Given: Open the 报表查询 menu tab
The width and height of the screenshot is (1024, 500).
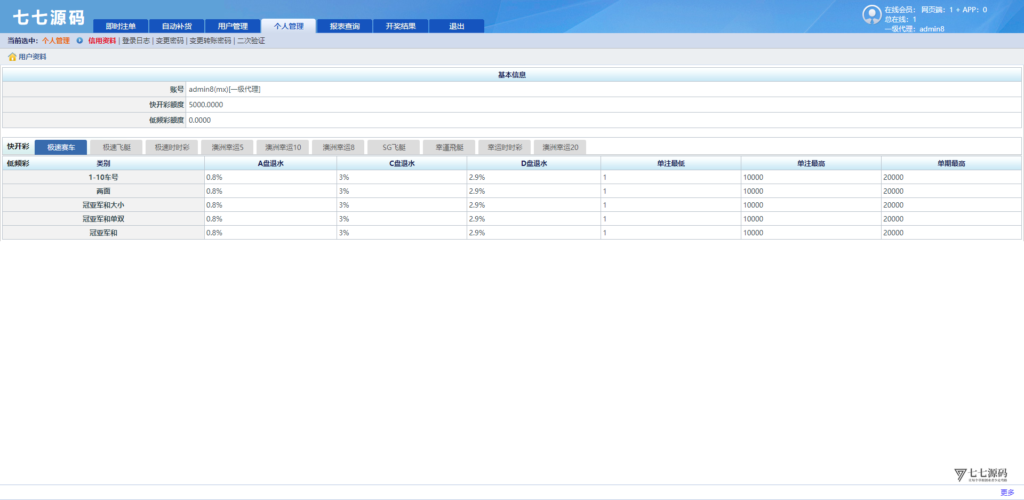Looking at the screenshot, I should point(344,26).
